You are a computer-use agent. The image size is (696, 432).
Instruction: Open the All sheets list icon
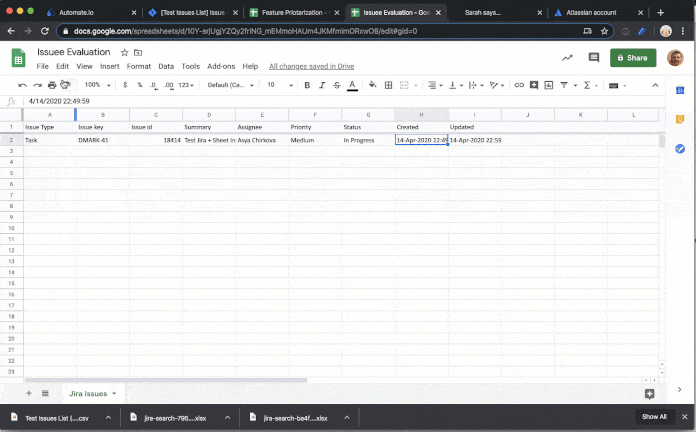pos(45,393)
